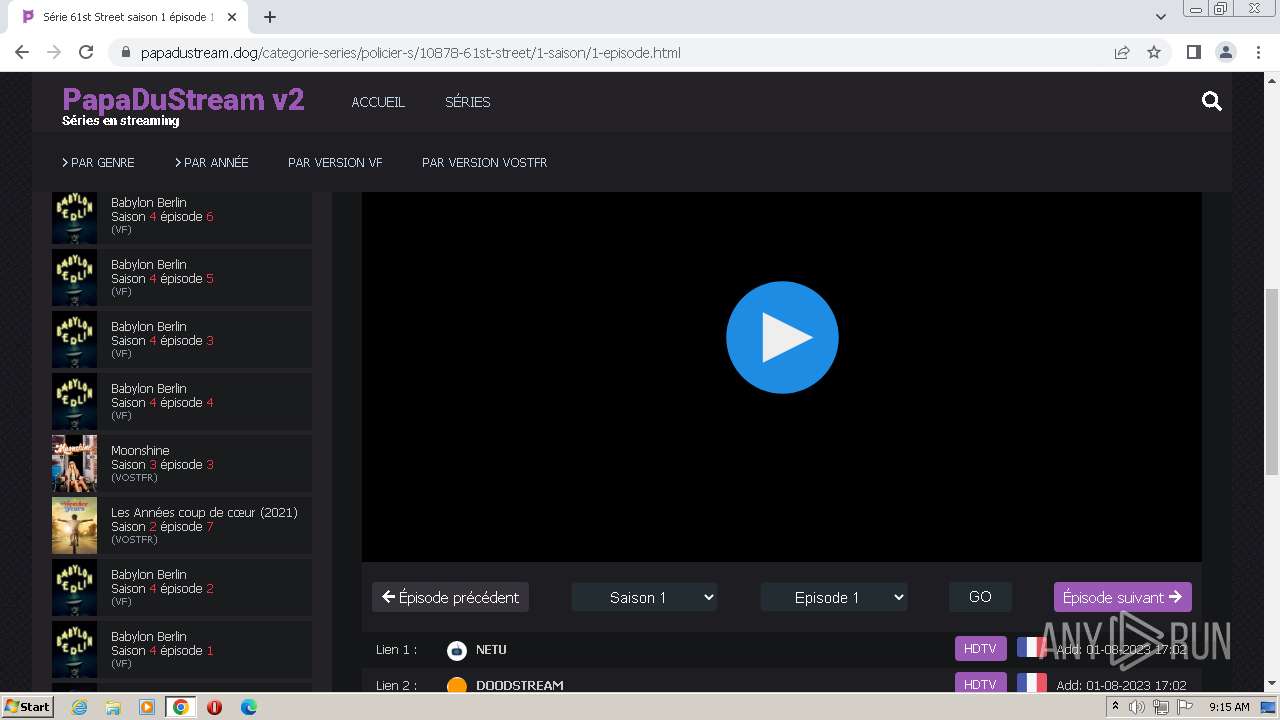
Task: Click the NETU player icon
Action: click(x=457, y=650)
